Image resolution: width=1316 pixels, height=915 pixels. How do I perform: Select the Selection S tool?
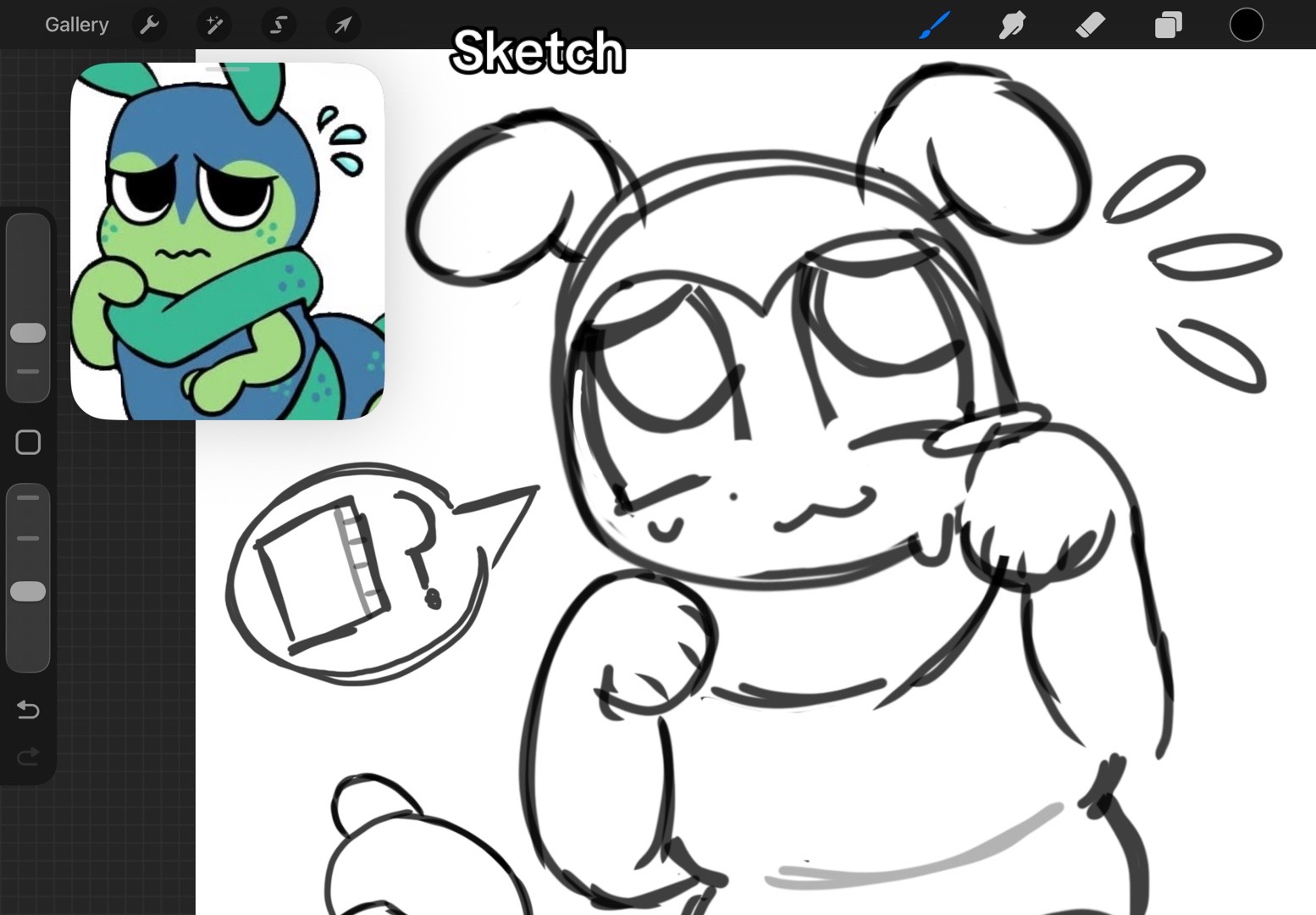point(279,25)
